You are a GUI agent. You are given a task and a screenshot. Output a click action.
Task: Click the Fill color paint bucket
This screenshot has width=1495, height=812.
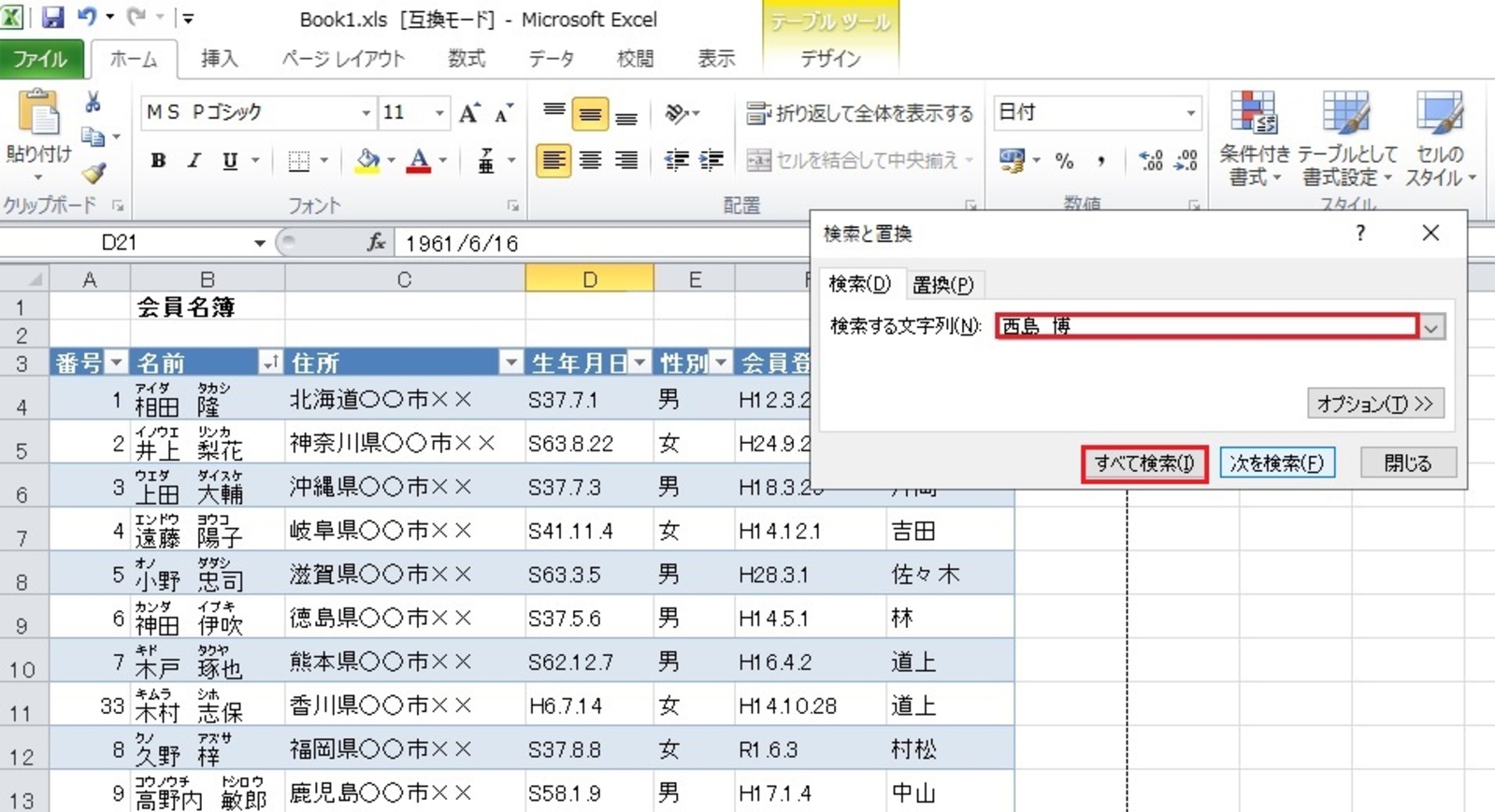click(x=368, y=161)
